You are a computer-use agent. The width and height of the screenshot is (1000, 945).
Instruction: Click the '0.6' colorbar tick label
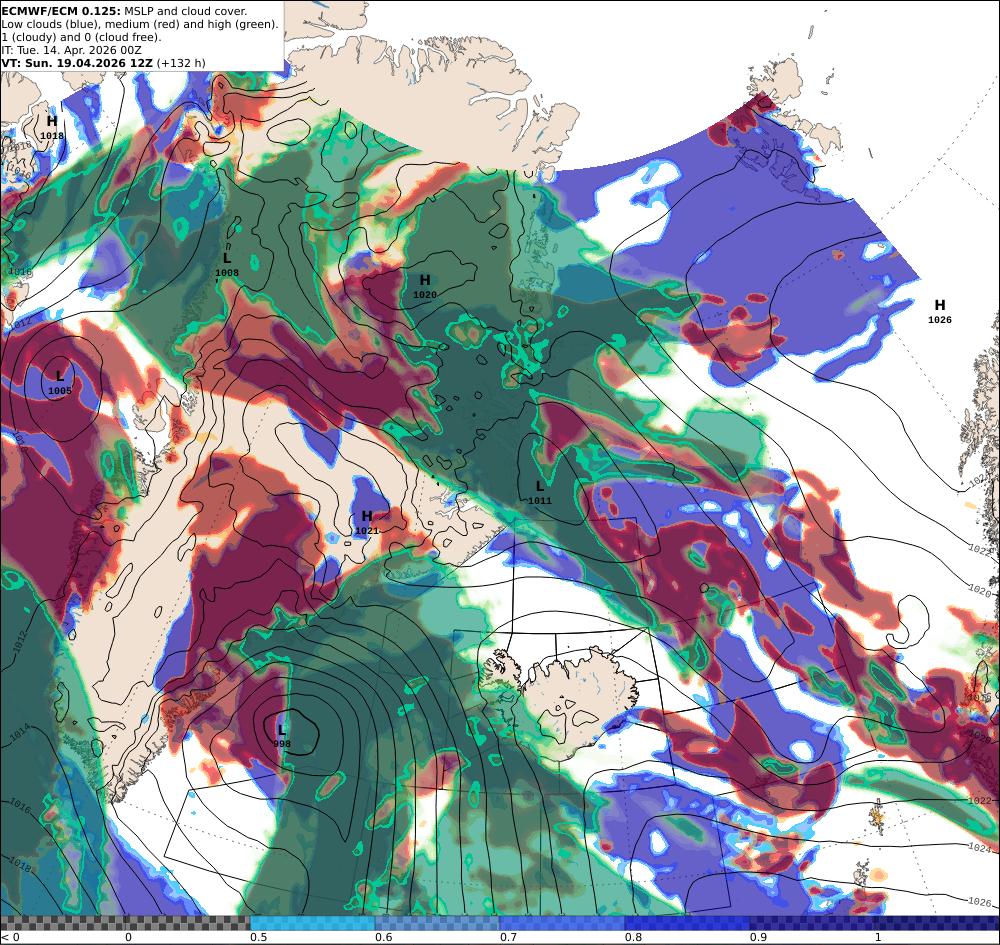click(x=383, y=937)
